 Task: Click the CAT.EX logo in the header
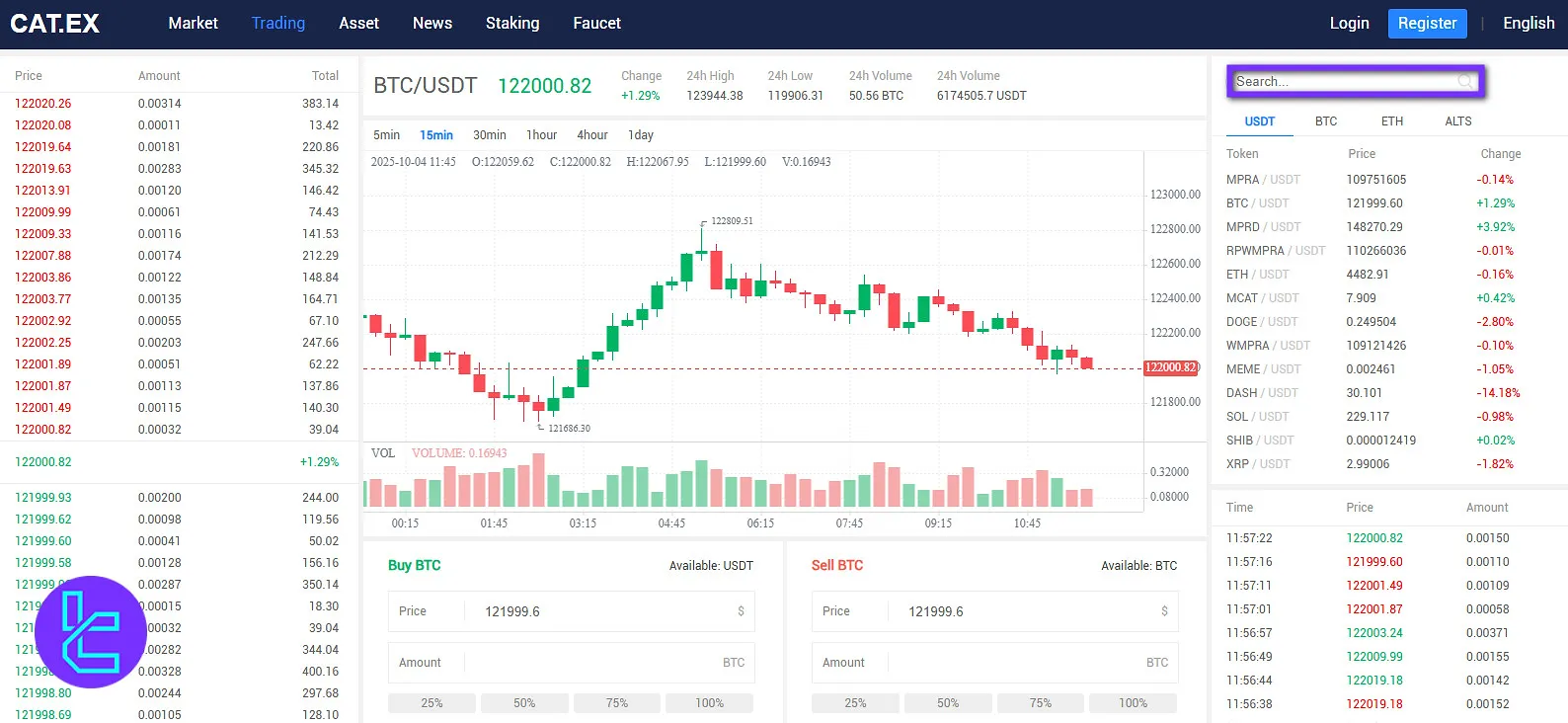(x=55, y=24)
